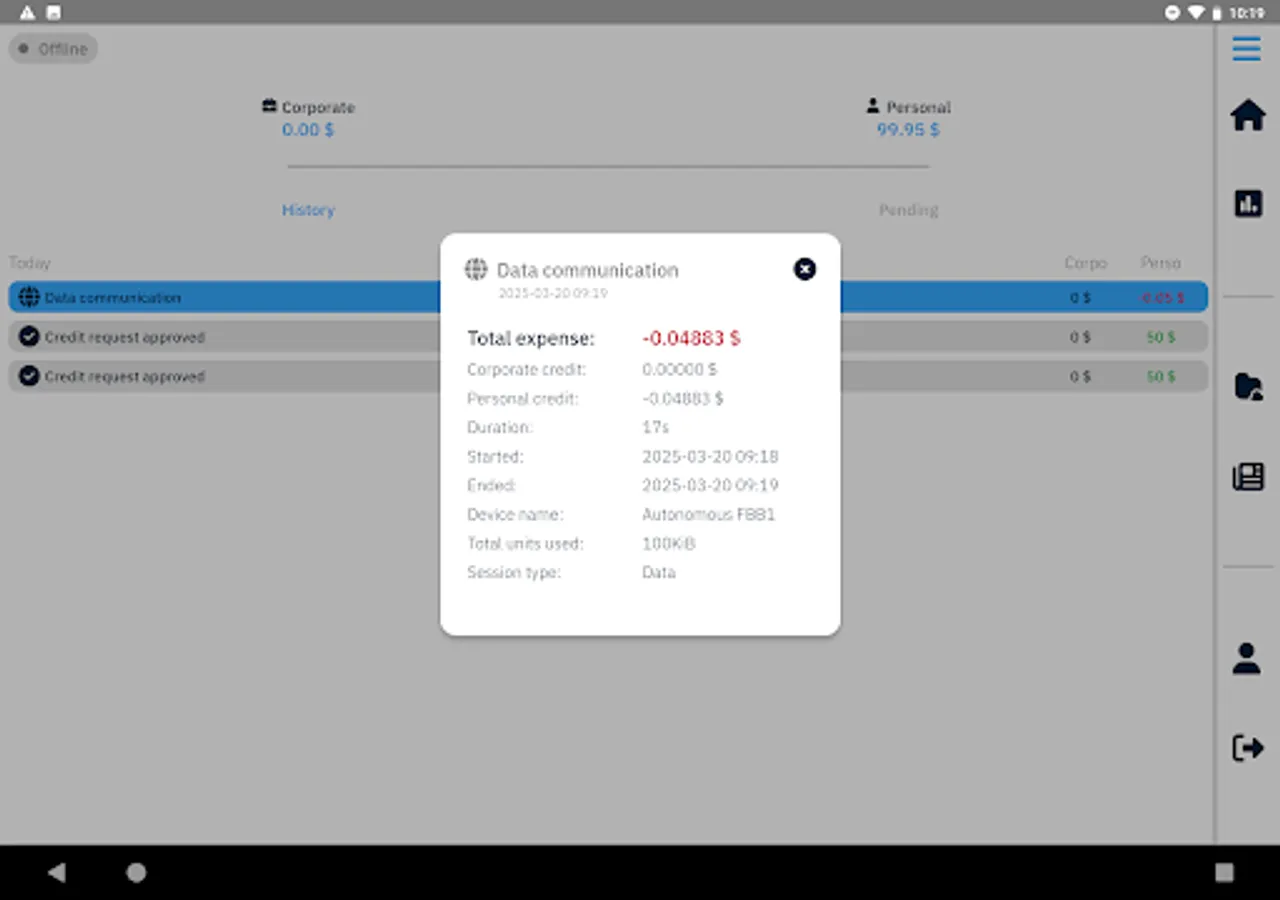Open the hamburger navigation menu

1246,48
